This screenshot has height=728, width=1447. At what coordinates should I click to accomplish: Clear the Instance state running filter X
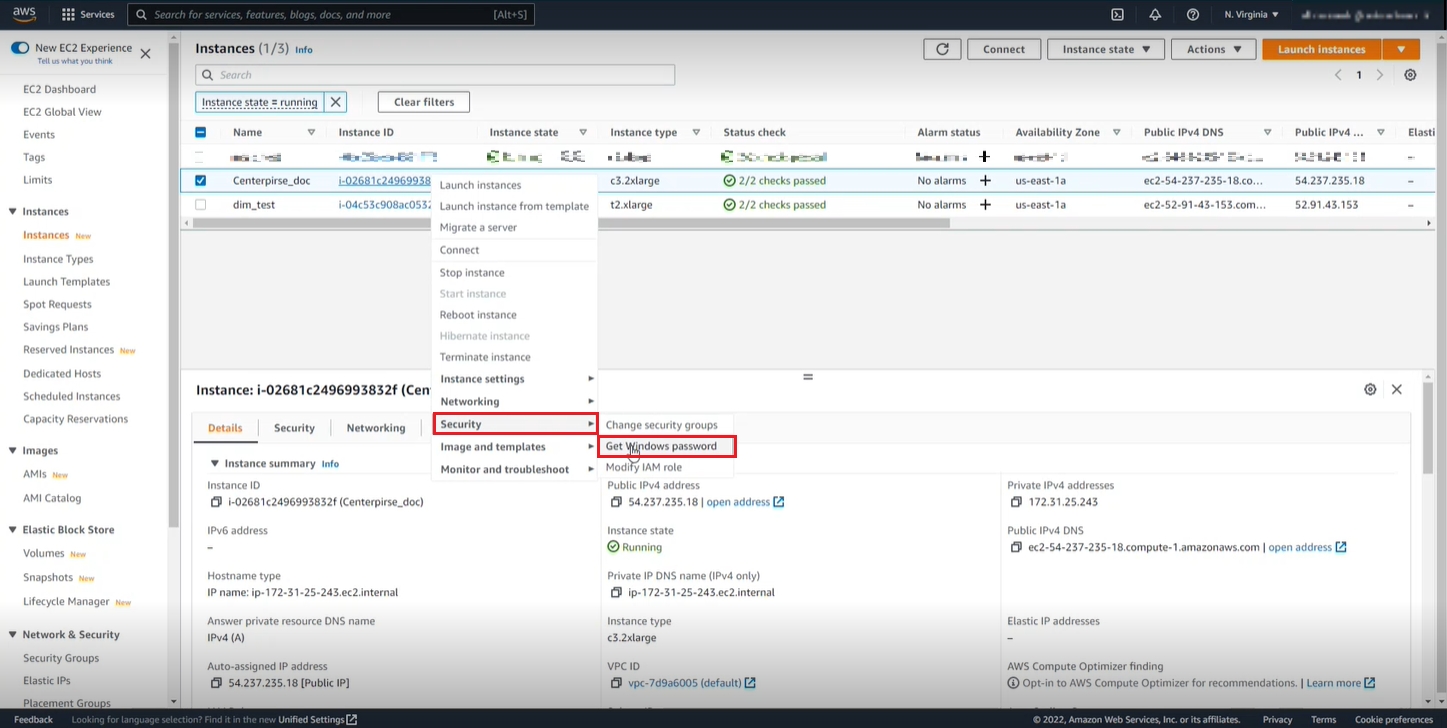(336, 102)
